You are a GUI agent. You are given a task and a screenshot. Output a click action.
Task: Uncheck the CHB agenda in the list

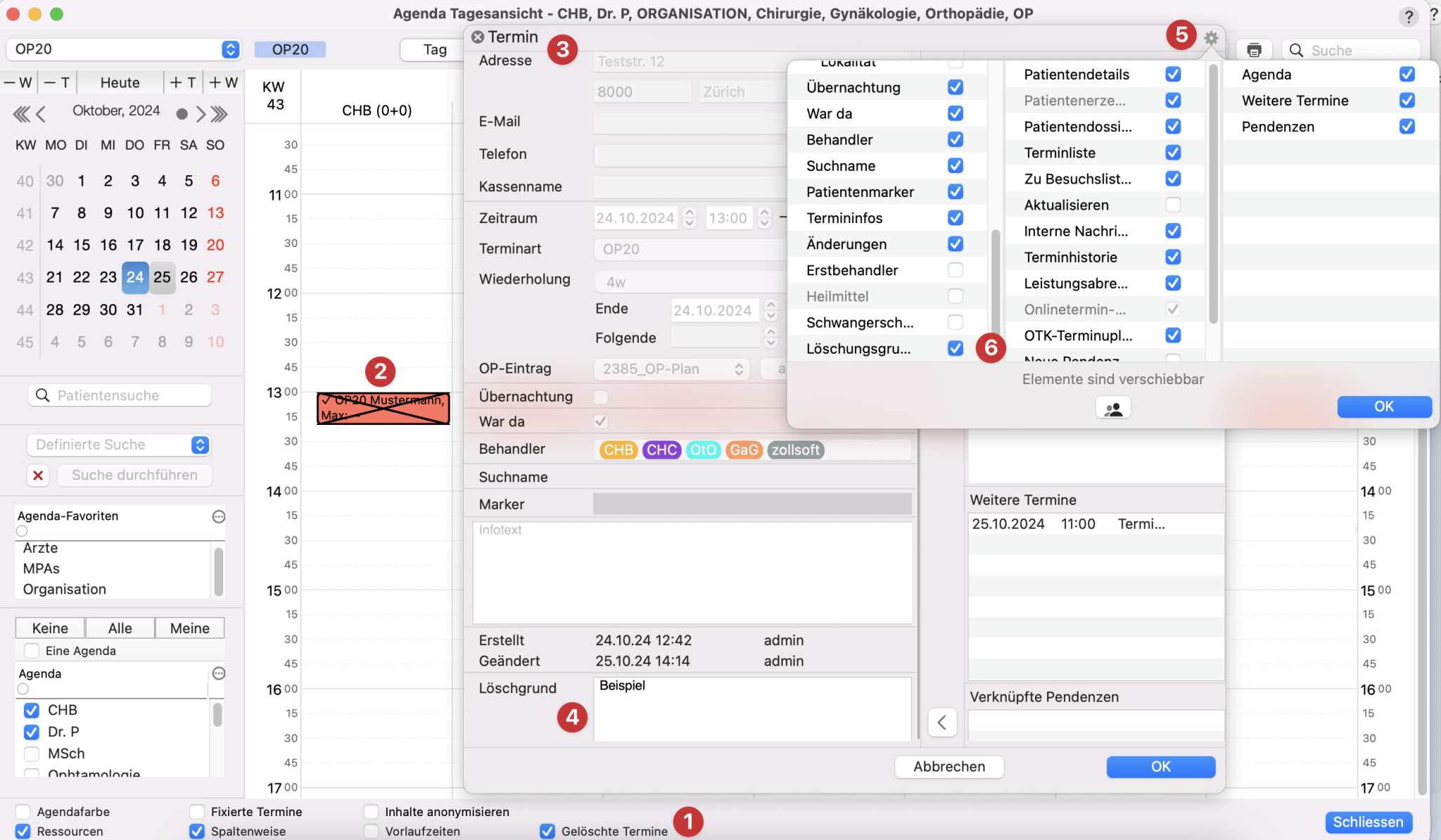click(x=32, y=710)
